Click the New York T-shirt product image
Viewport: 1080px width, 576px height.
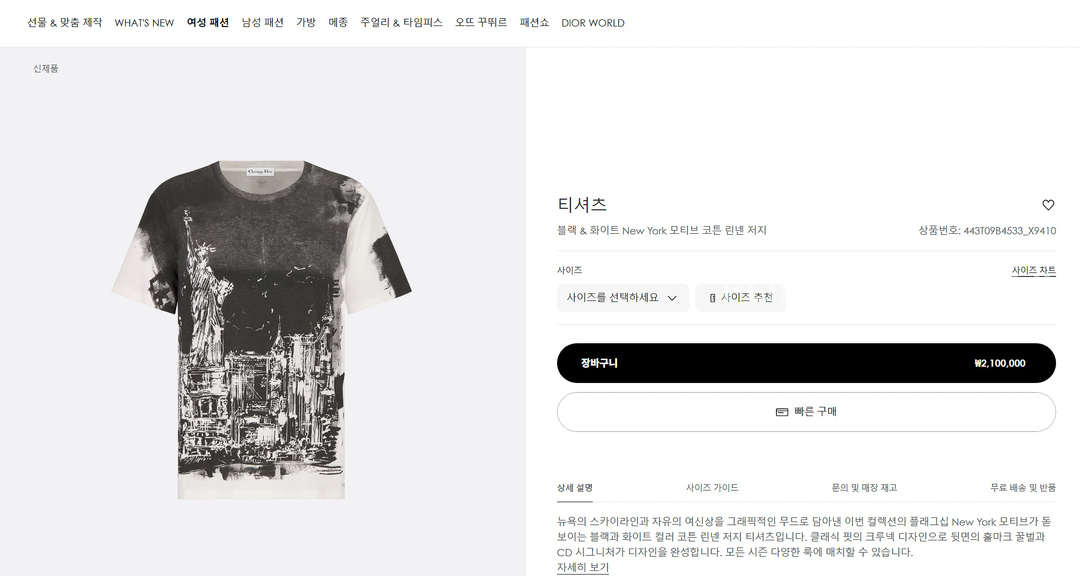pyautogui.click(x=262, y=329)
